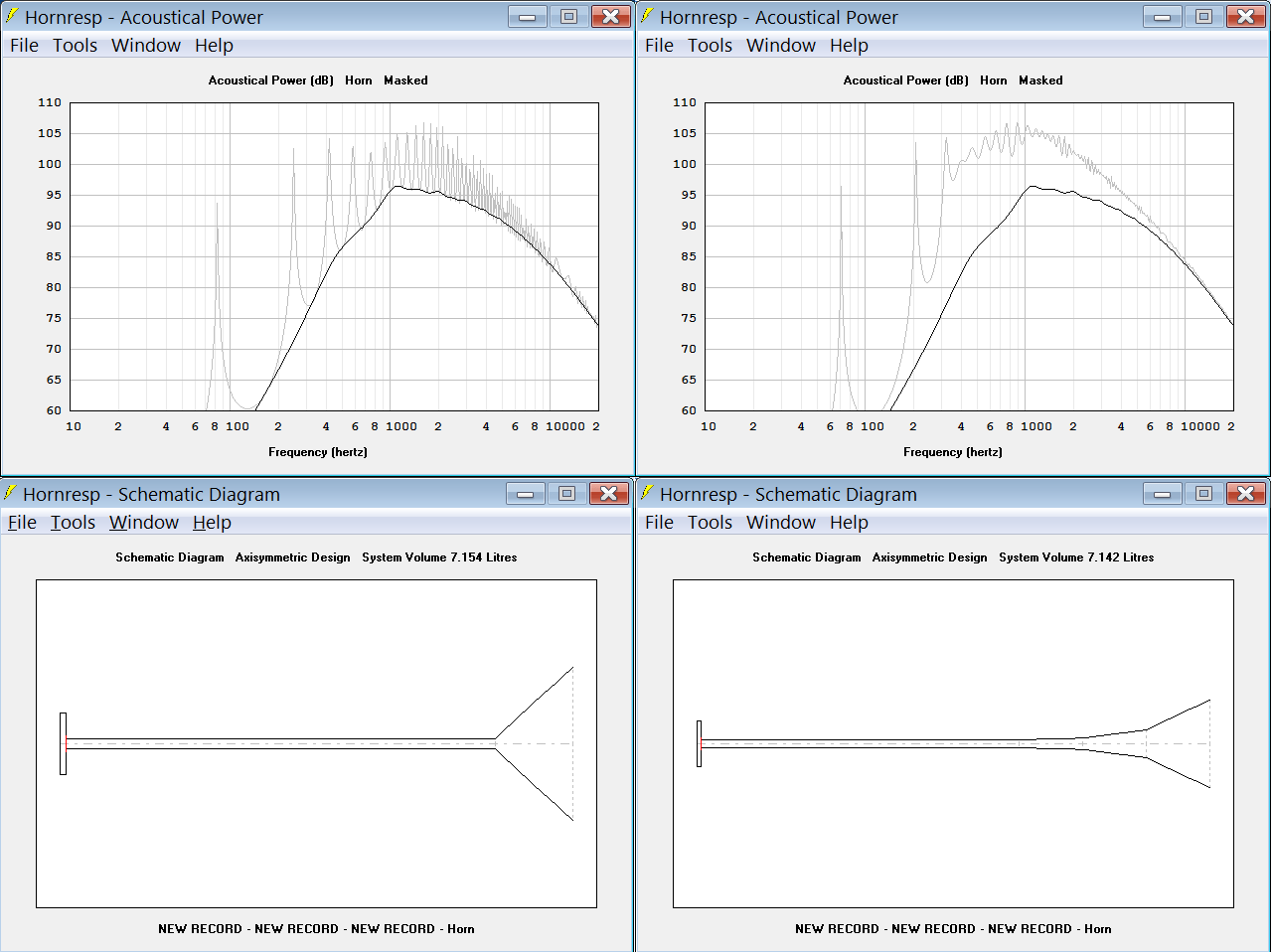The height and width of the screenshot is (952, 1272).
Task: Click driver diaphragm rectangle in bottom-right schematic
Action: 699,743
